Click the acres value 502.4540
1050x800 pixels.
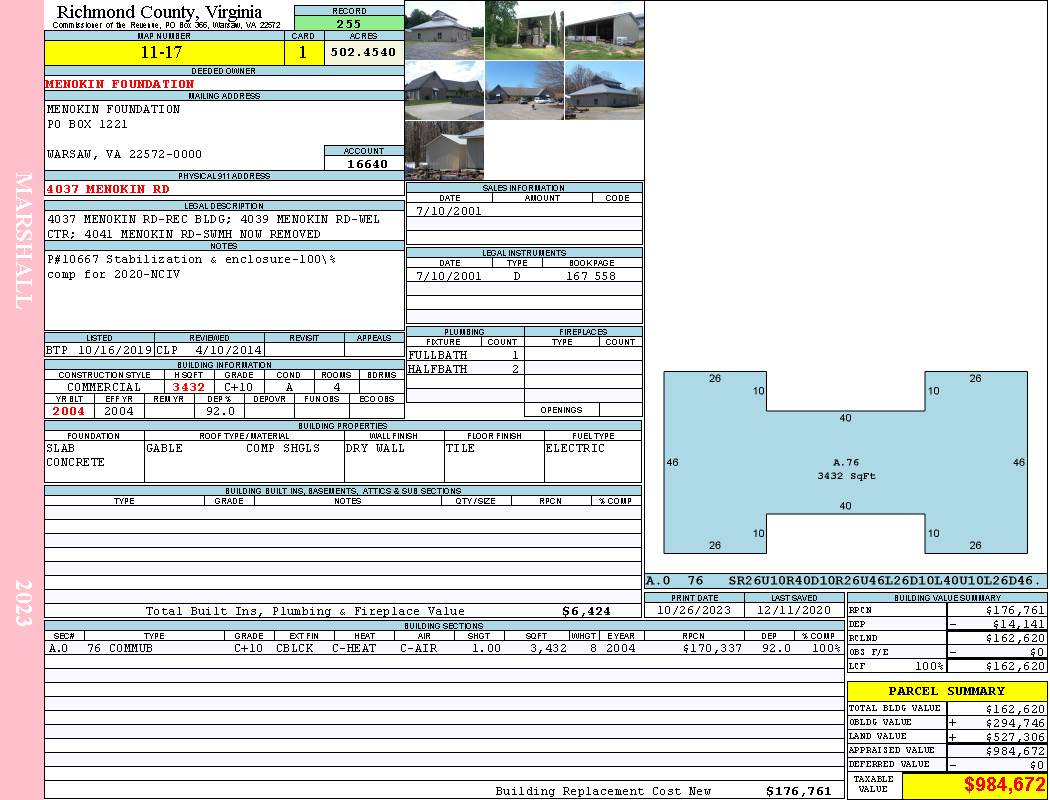pos(363,52)
